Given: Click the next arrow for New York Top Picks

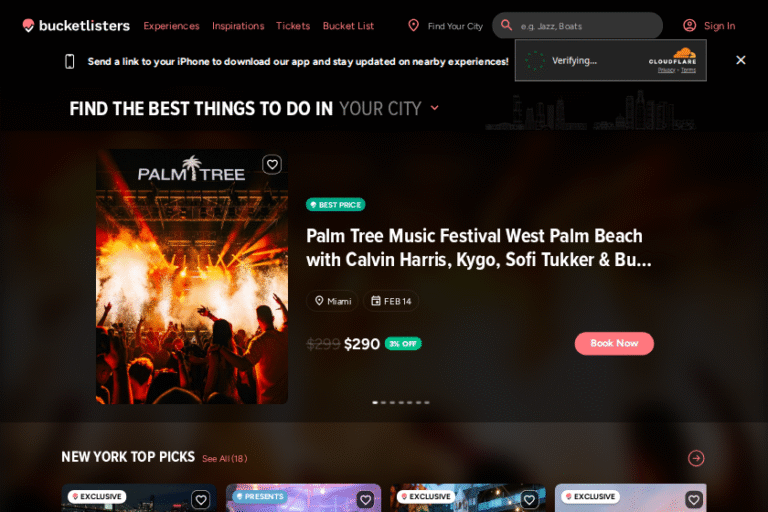Looking at the screenshot, I should pos(696,458).
